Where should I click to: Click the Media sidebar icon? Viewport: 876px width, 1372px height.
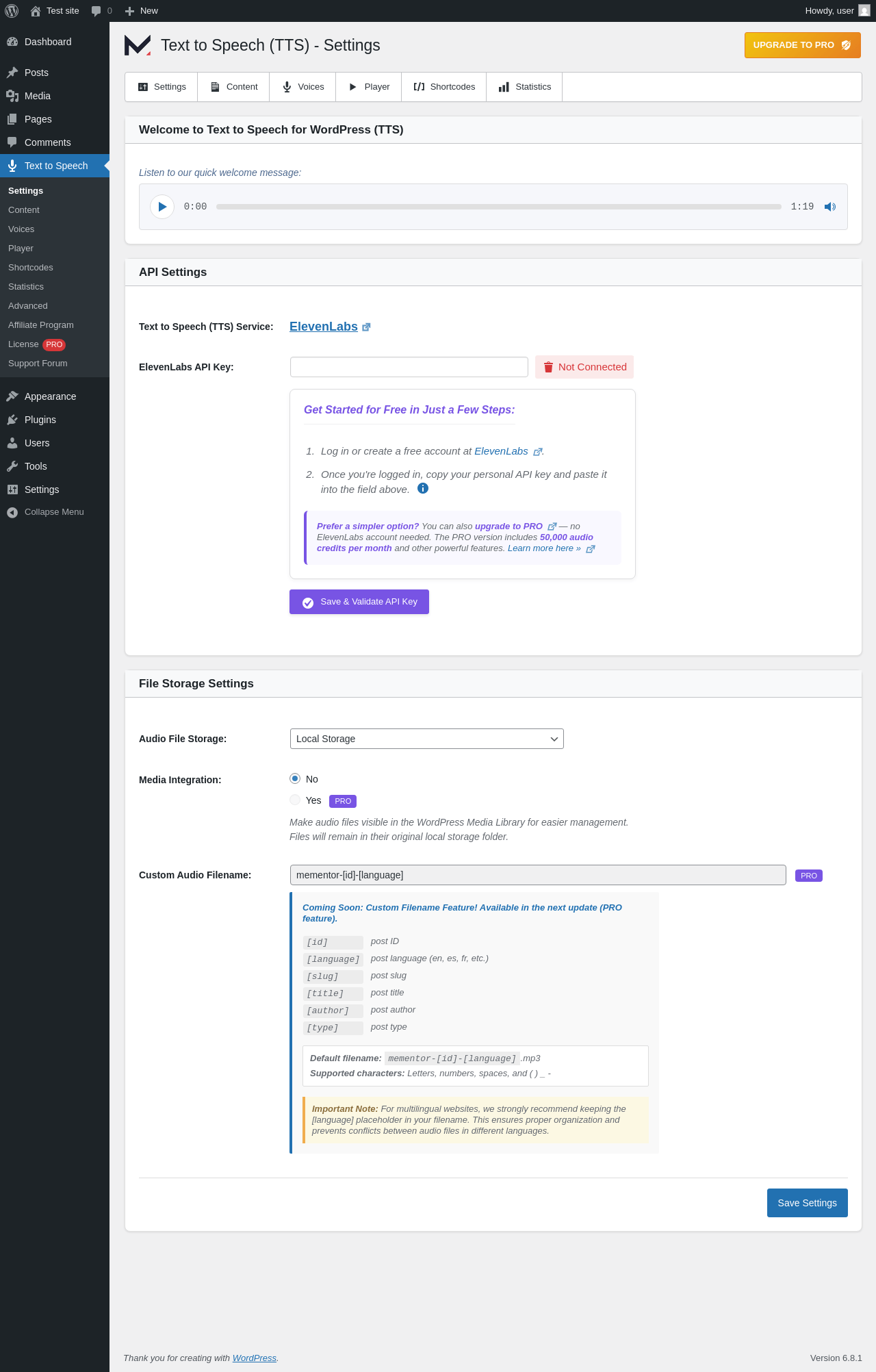pos(12,96)
